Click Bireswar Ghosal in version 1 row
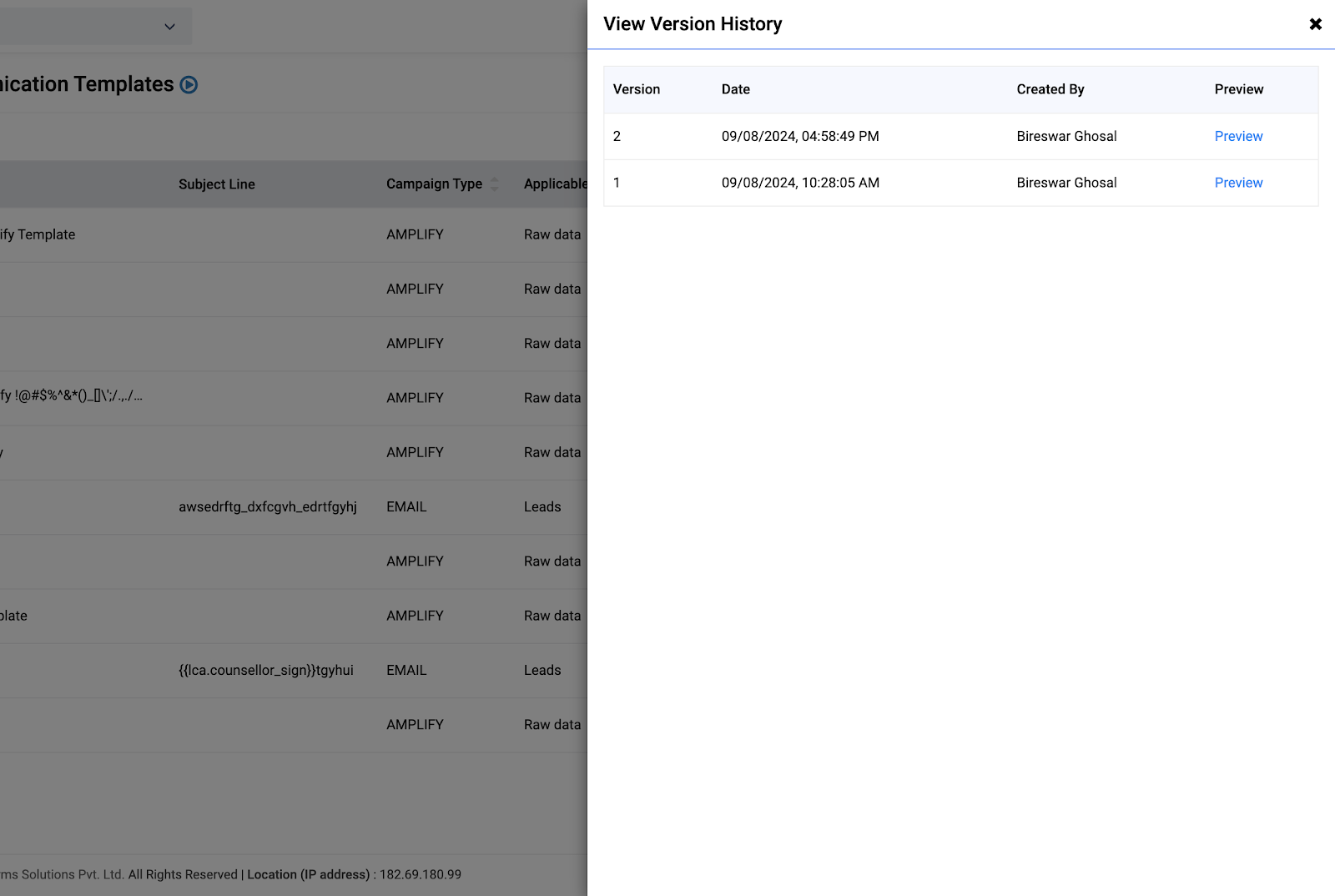 (1065, 183)
